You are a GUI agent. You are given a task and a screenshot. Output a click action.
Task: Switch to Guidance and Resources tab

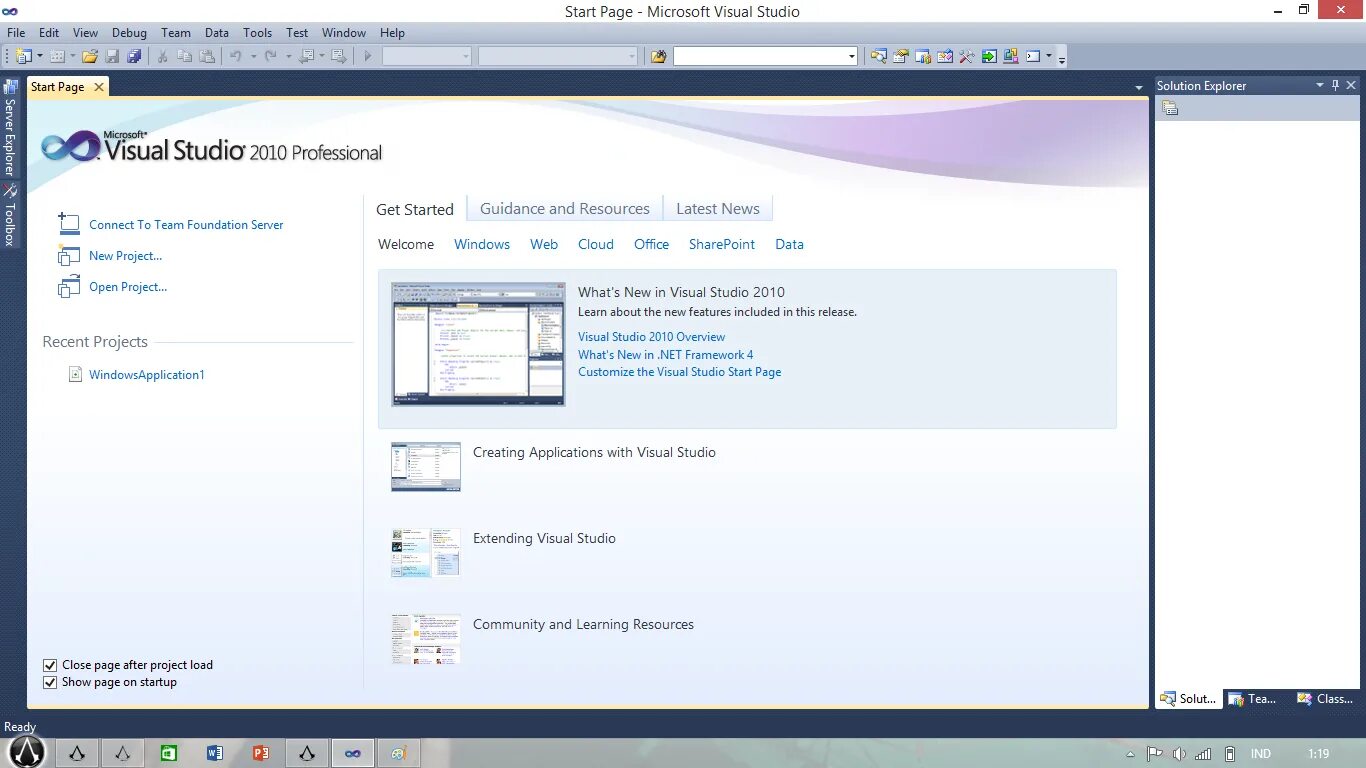coord(565,209)
